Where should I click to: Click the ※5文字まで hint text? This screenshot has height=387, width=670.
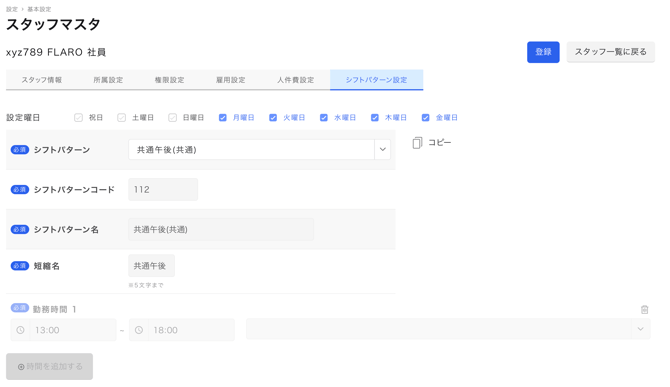tap(146, 285)
